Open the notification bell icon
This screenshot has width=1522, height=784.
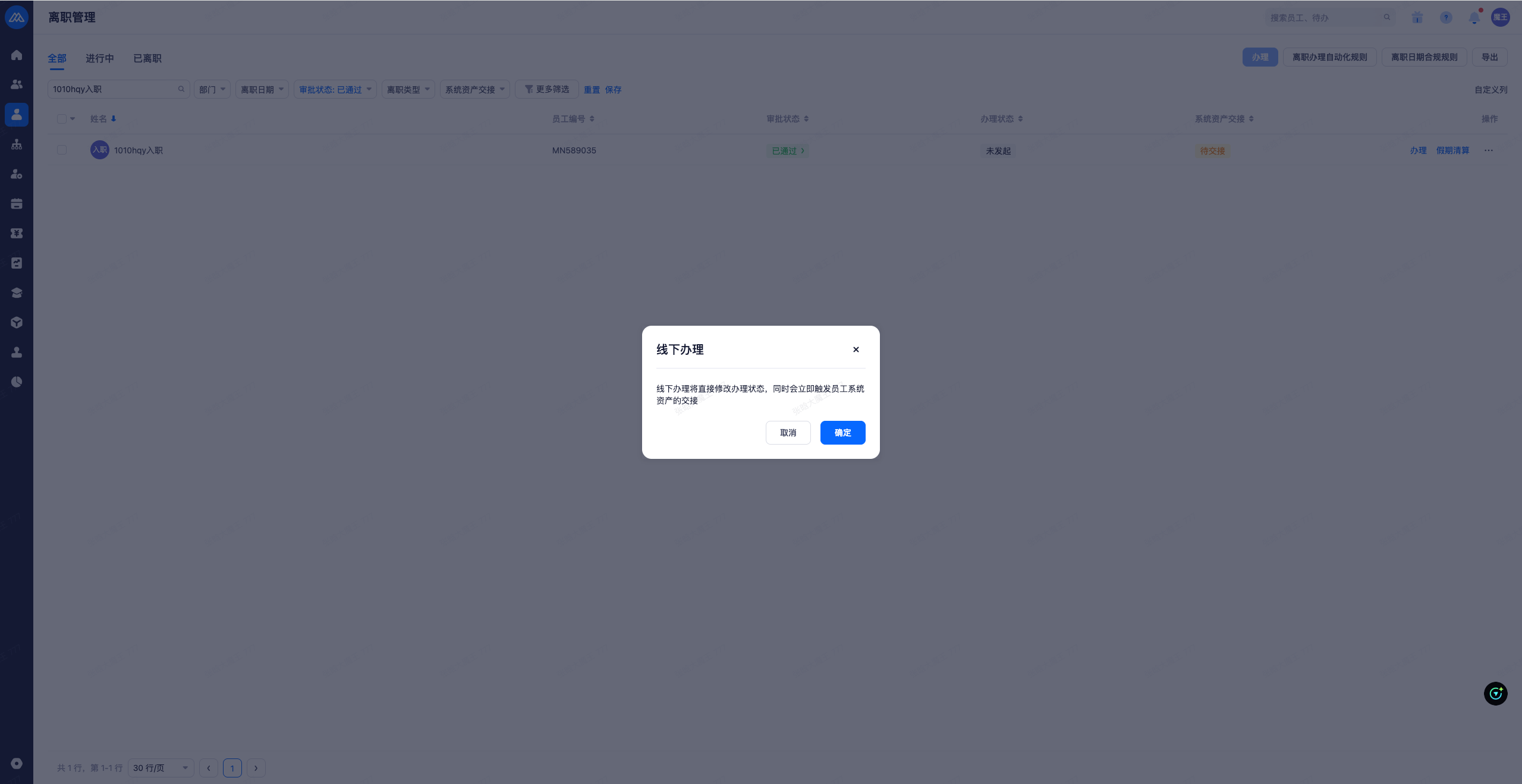(1474, 18)
